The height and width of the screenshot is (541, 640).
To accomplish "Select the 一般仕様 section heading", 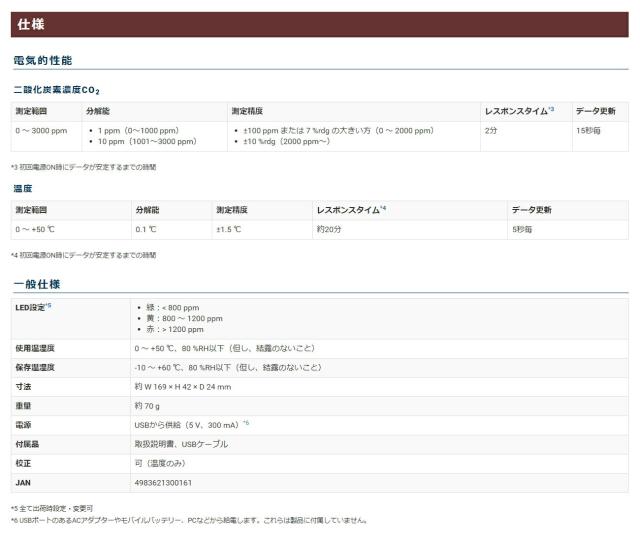I will click(x=37, y=284).
